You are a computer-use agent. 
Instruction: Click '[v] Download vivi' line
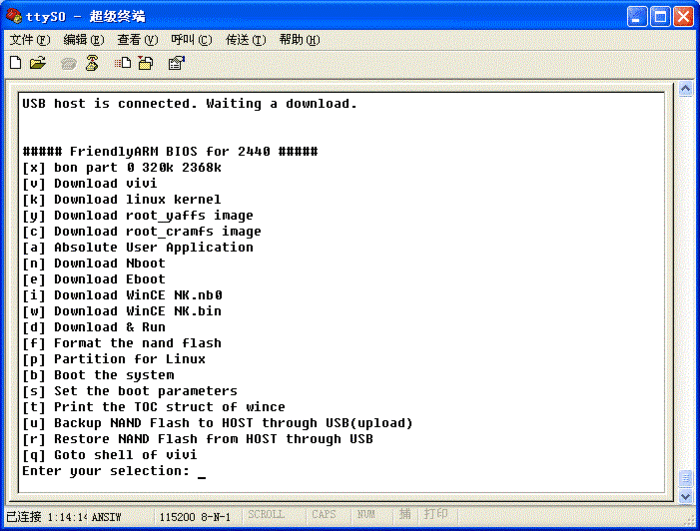(x=90, y=184)
